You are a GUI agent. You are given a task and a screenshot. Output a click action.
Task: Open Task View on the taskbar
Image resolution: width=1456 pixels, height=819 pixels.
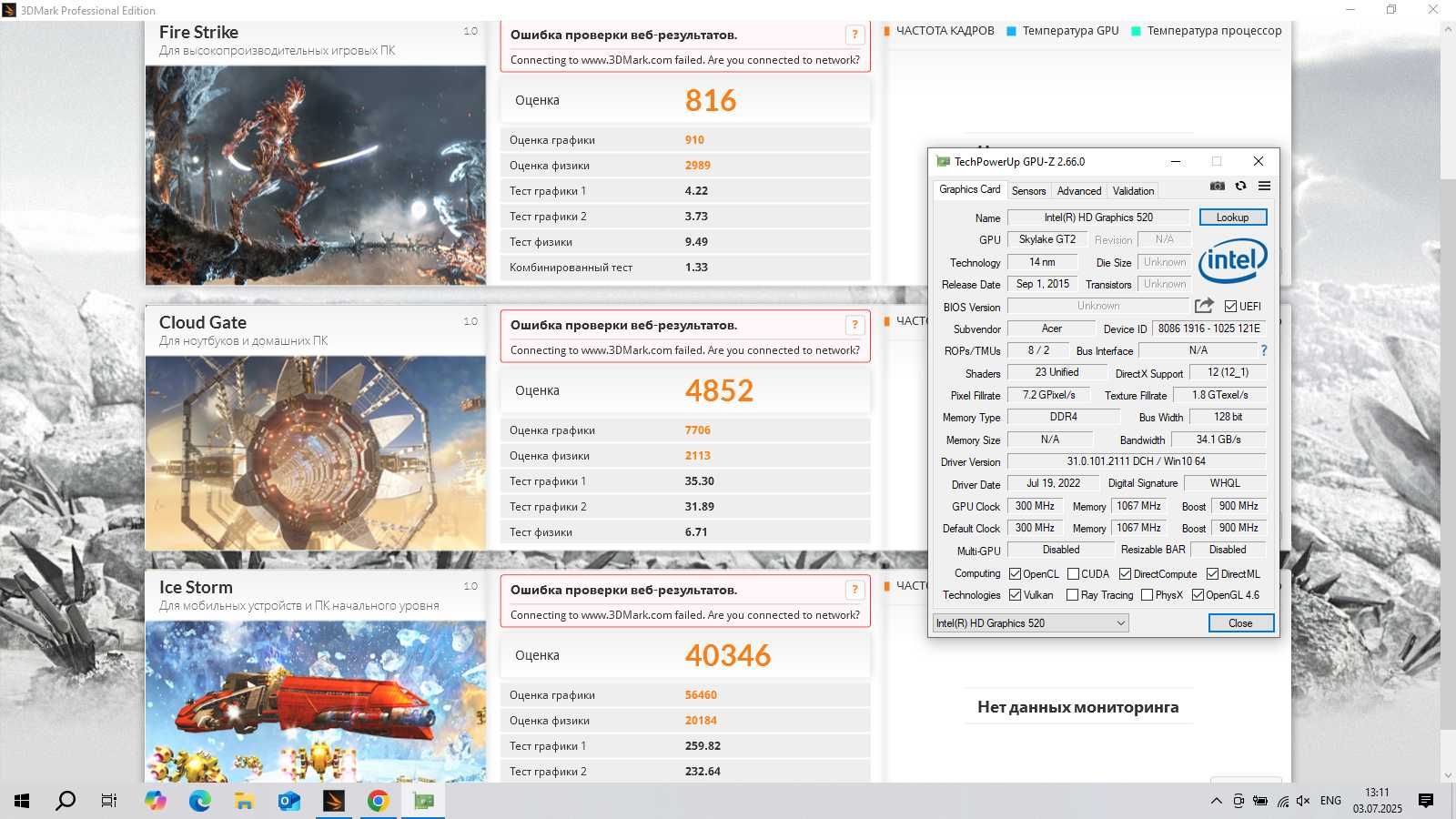pyautogui.click(x=109, y=801)
